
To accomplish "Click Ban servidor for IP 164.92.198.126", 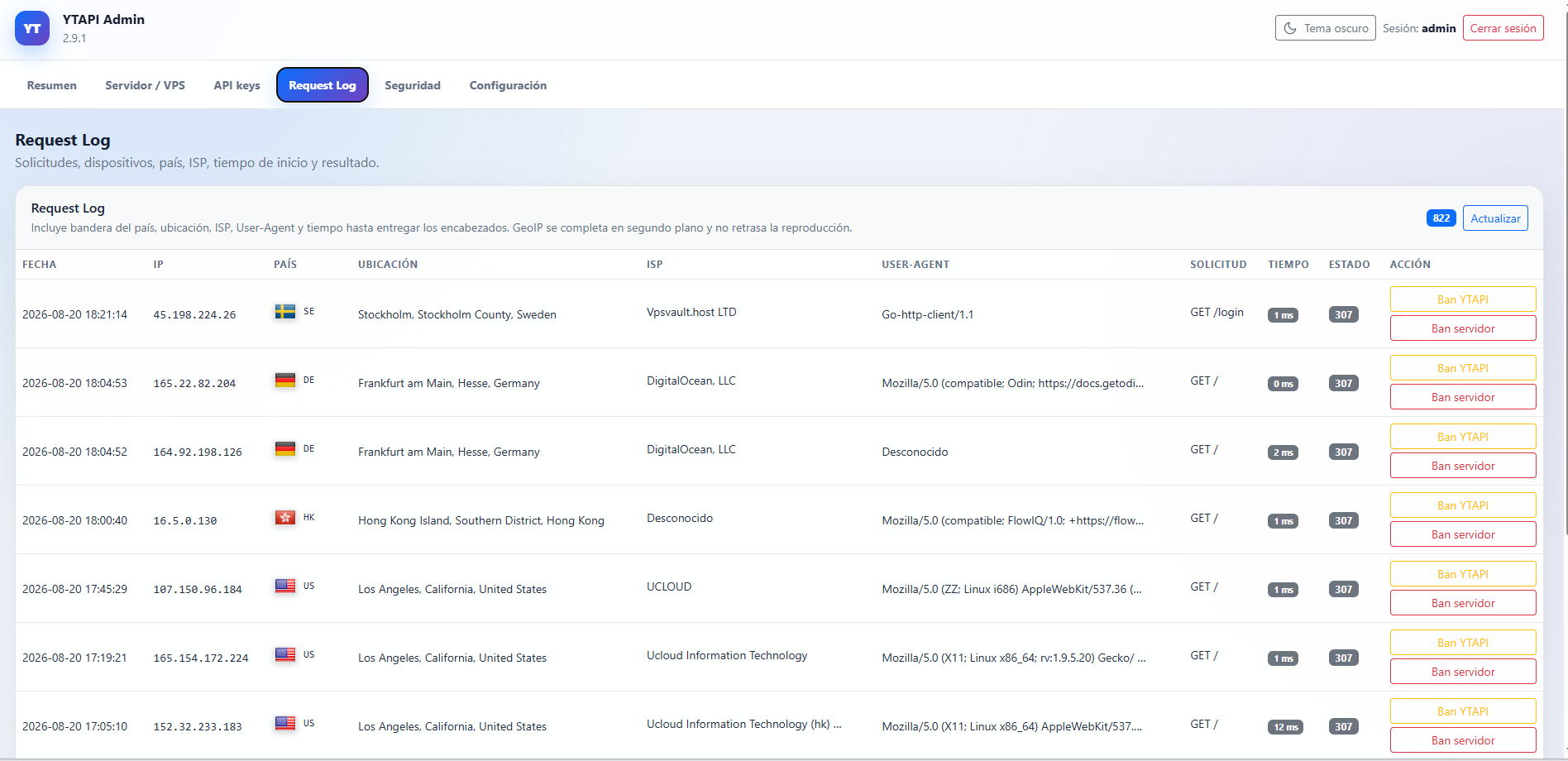I will 1463,466.
